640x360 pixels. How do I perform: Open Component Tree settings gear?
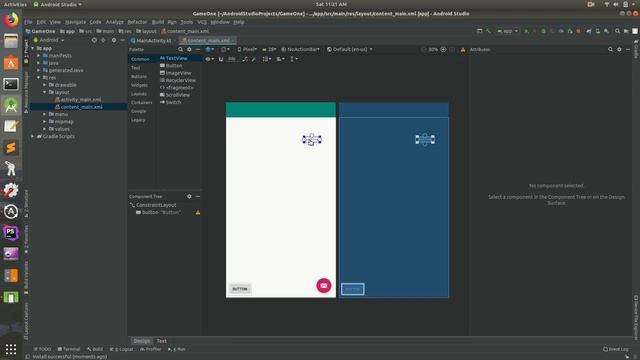189,196
